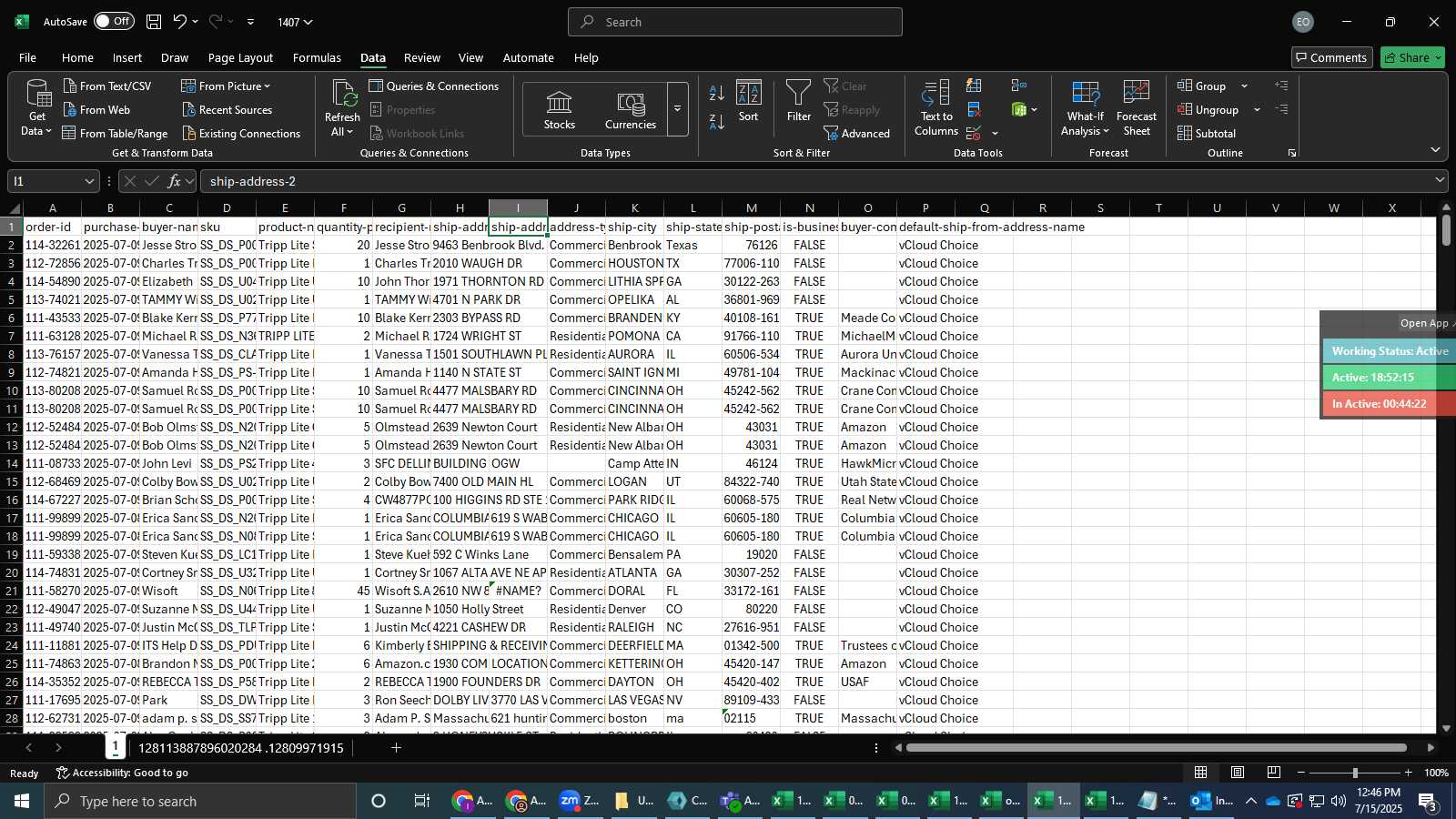The height and width of the screenshot is (819, 1456).
Task: Convert to the Stocks data type
Action: (x=559, y=110)
